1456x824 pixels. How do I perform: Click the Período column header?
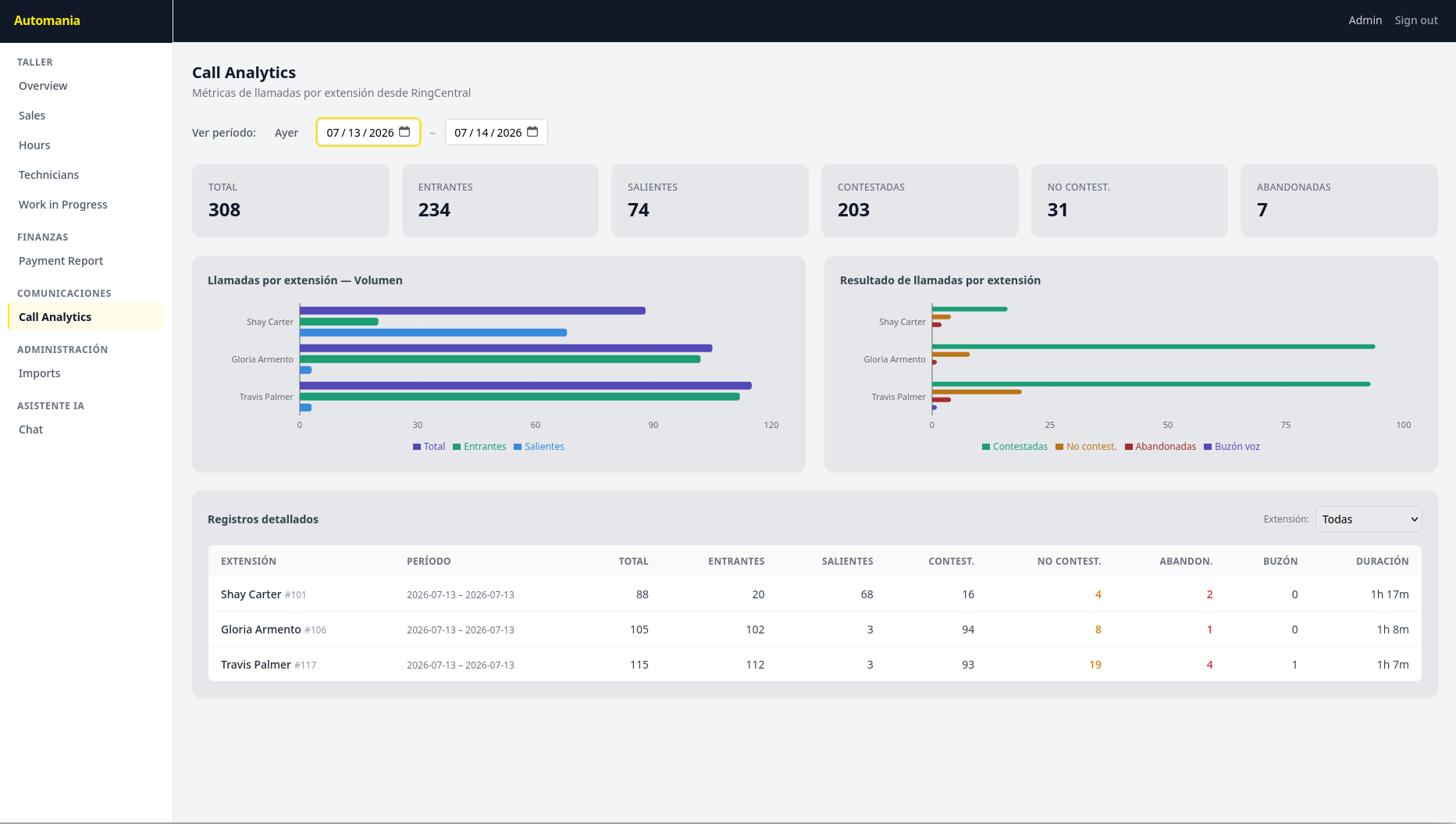(x=429, y=562)
